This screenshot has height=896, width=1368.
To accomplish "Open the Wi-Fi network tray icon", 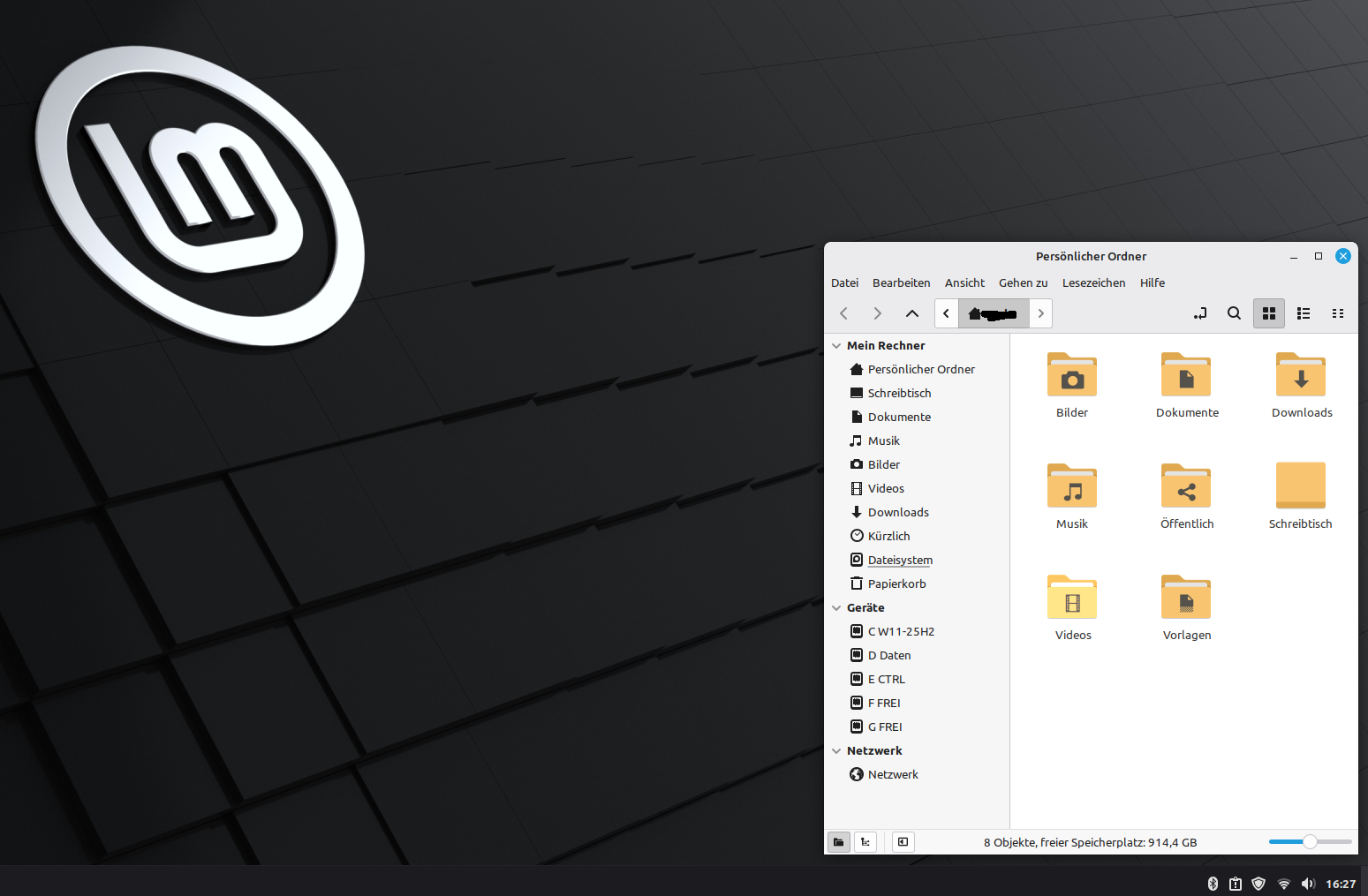I will click(1284, 884).
